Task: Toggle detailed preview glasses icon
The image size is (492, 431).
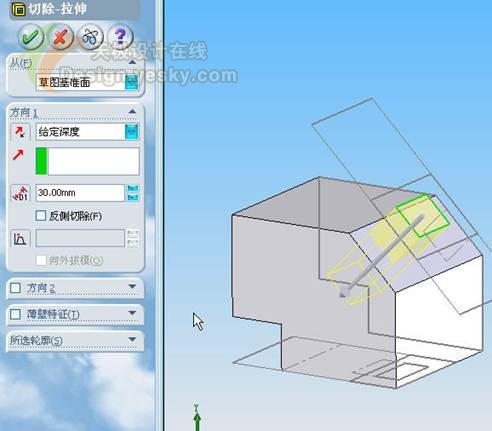Action: pos(90,37)
